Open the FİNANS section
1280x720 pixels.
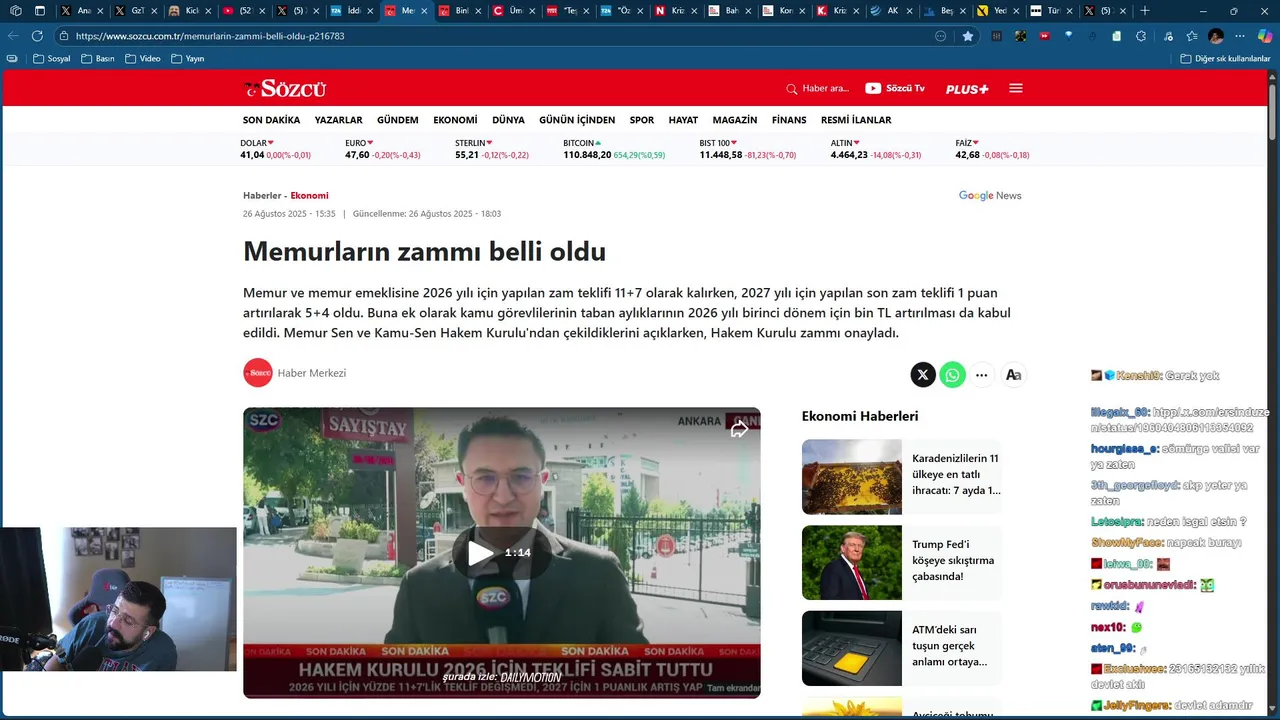(x=789, y=120)
